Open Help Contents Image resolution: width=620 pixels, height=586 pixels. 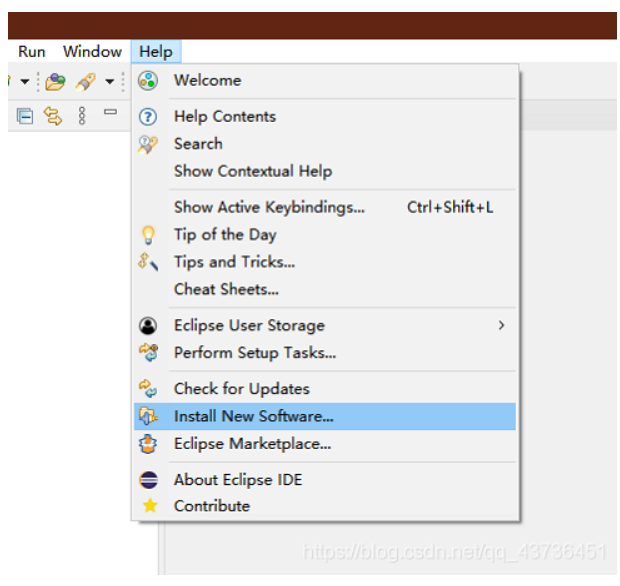pyautogui.click(x=324, y=117)
